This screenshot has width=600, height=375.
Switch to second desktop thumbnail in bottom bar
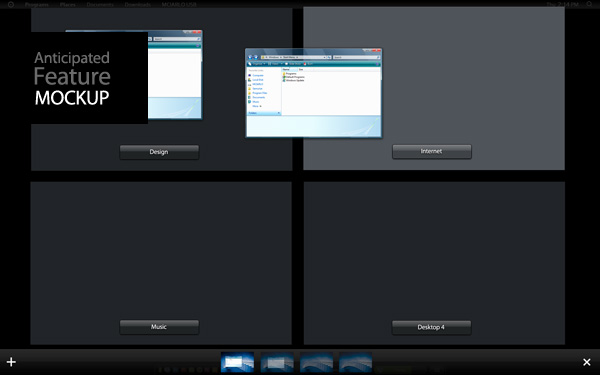[277, 362]
